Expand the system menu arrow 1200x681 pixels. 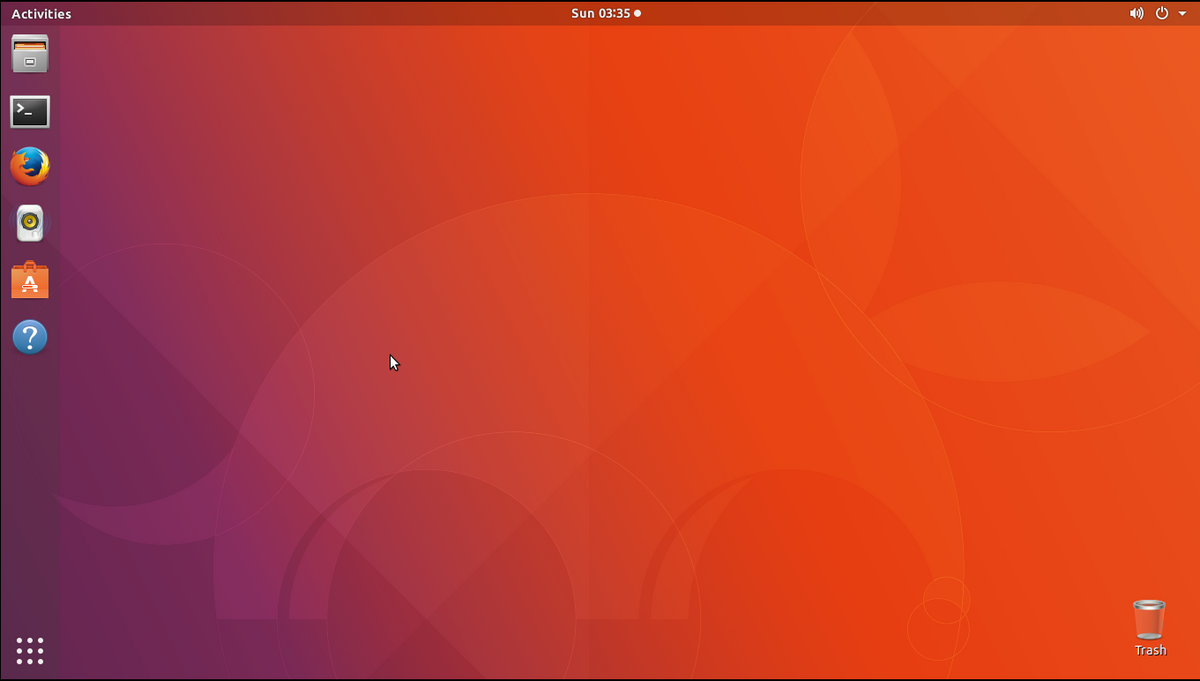click(1182, 14)
